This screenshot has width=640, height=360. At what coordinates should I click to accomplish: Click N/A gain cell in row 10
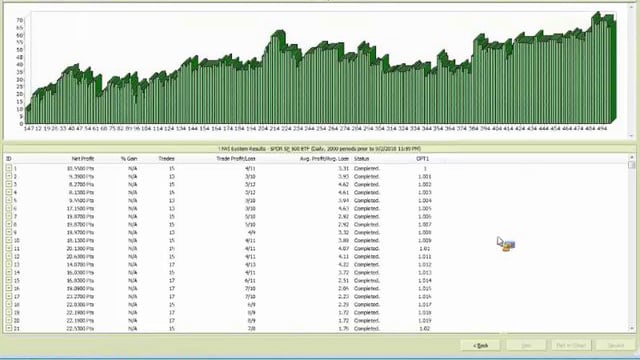[x=133, y=240]
